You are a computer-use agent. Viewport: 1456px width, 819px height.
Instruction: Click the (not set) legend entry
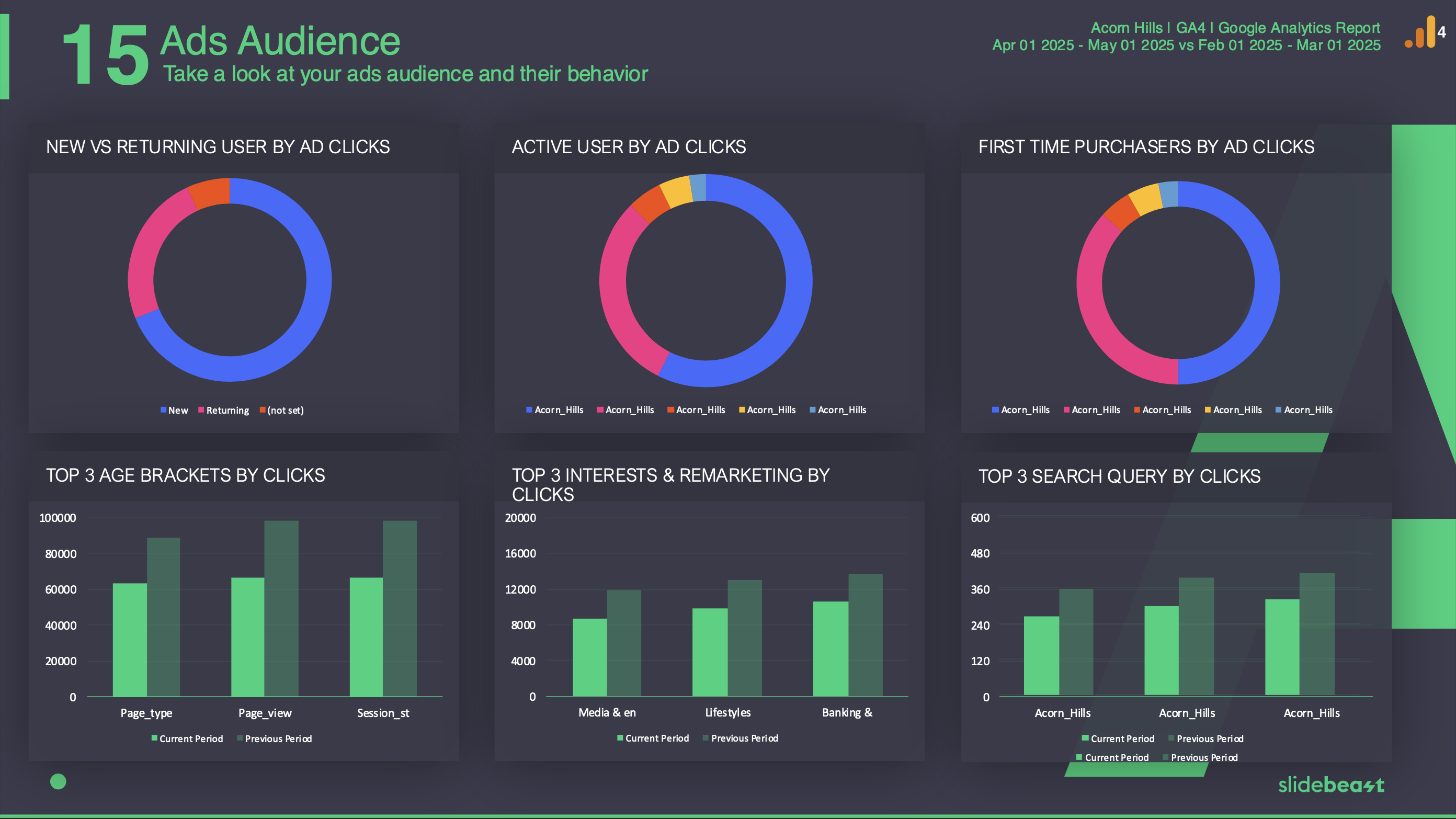coord(281,411)
